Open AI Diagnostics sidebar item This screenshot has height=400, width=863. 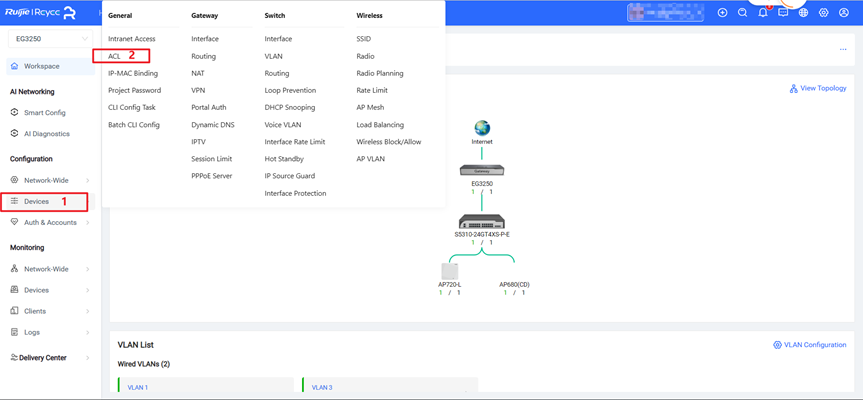click(47, 134)
